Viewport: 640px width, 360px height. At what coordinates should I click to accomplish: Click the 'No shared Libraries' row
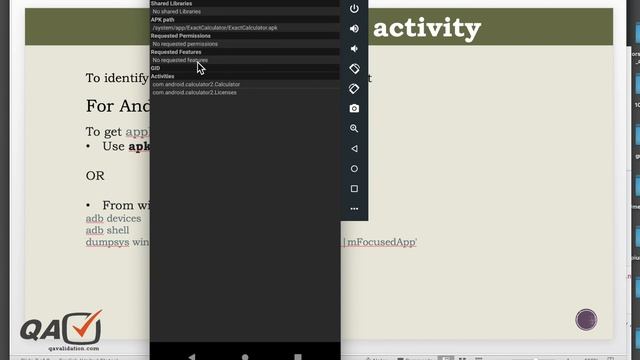pos(244,11)
